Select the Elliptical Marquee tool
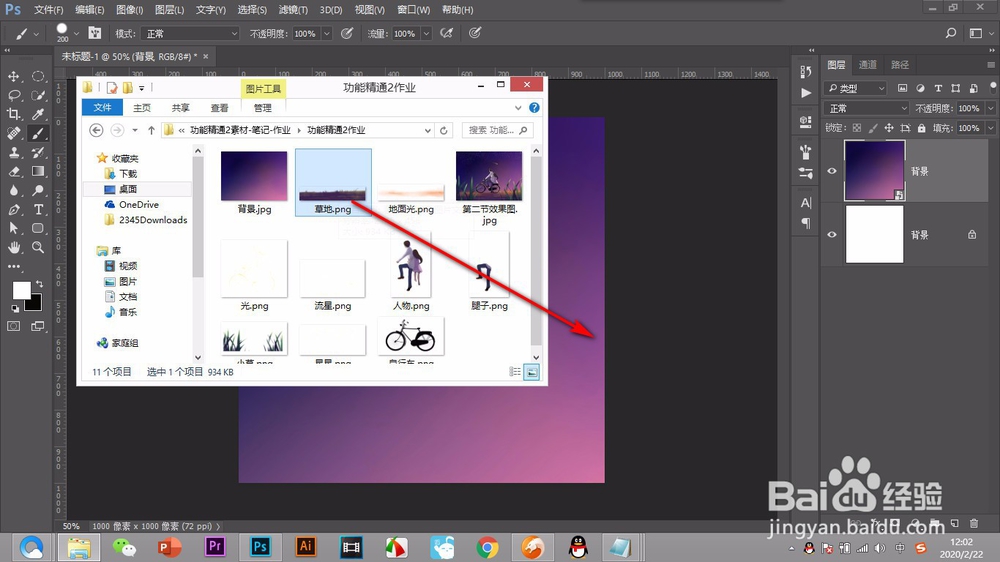The width and height of the screenshot is (1000, 562). [38, 77]
